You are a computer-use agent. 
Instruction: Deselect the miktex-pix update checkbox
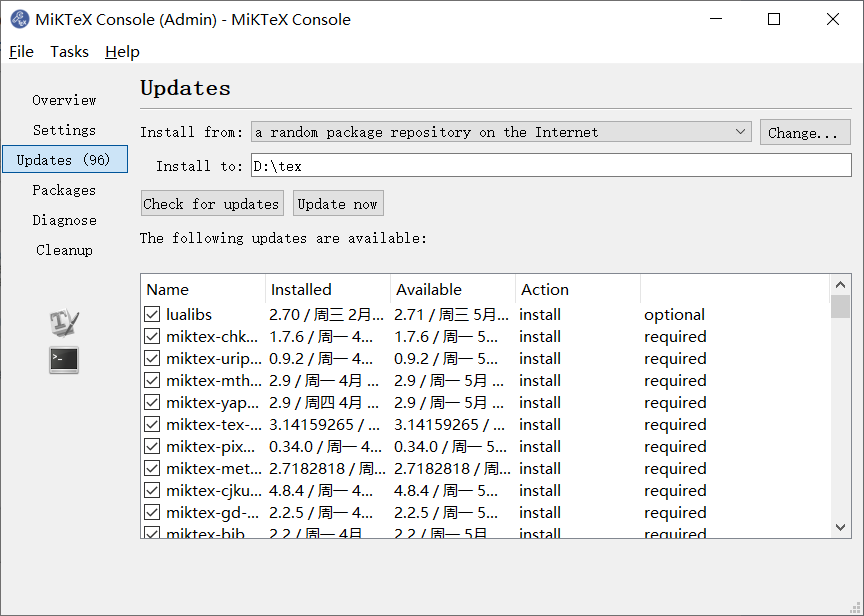click(152, 446)
